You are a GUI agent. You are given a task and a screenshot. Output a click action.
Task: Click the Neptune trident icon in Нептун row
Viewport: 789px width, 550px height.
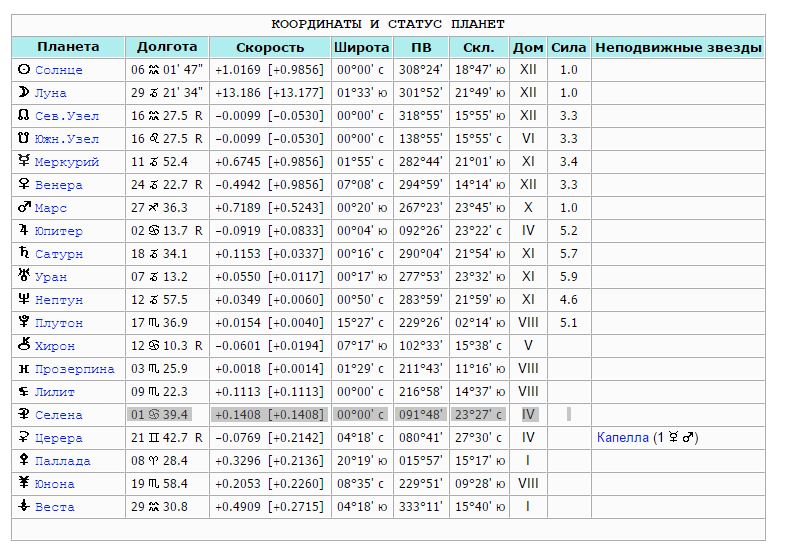point(24,300)
